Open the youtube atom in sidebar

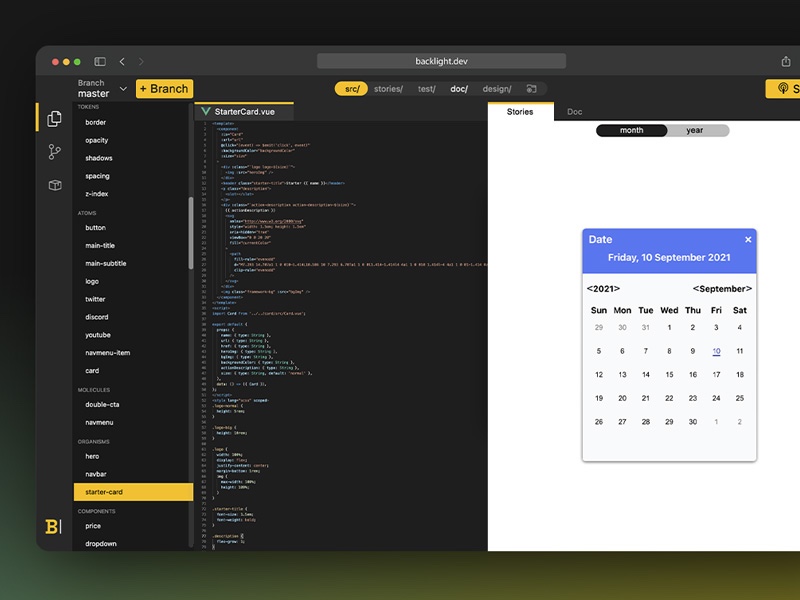point(97,335)
